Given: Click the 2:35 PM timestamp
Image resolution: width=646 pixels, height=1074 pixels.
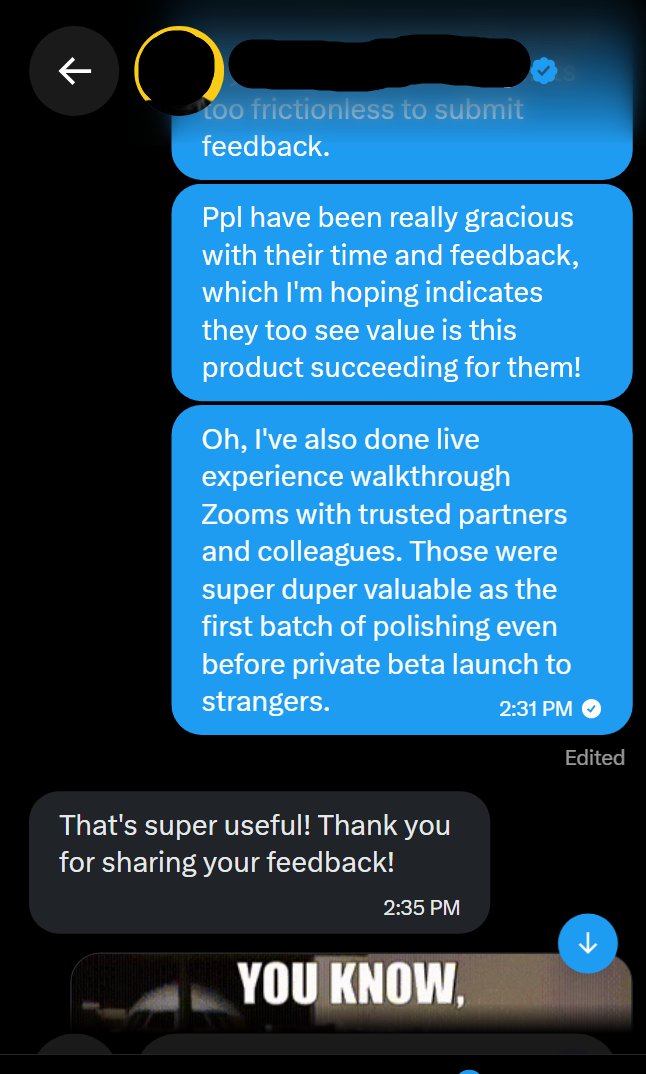Looking at the screenshot, I should click(421, 908).
